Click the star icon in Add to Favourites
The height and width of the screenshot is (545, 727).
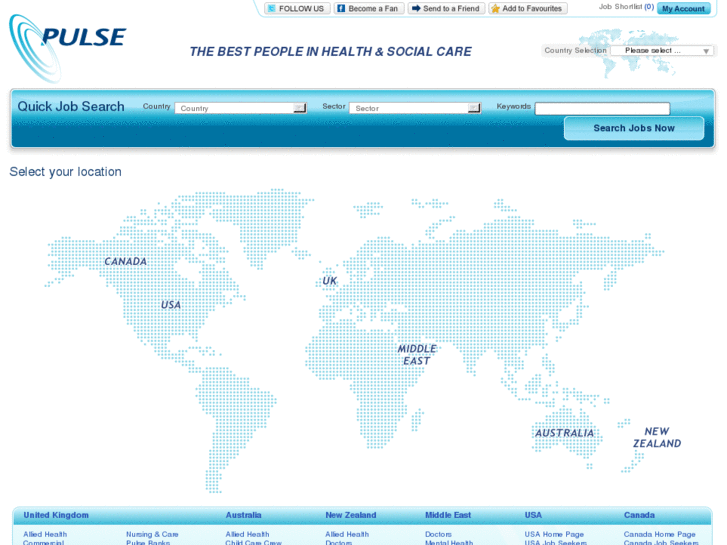tap(496, 8)
